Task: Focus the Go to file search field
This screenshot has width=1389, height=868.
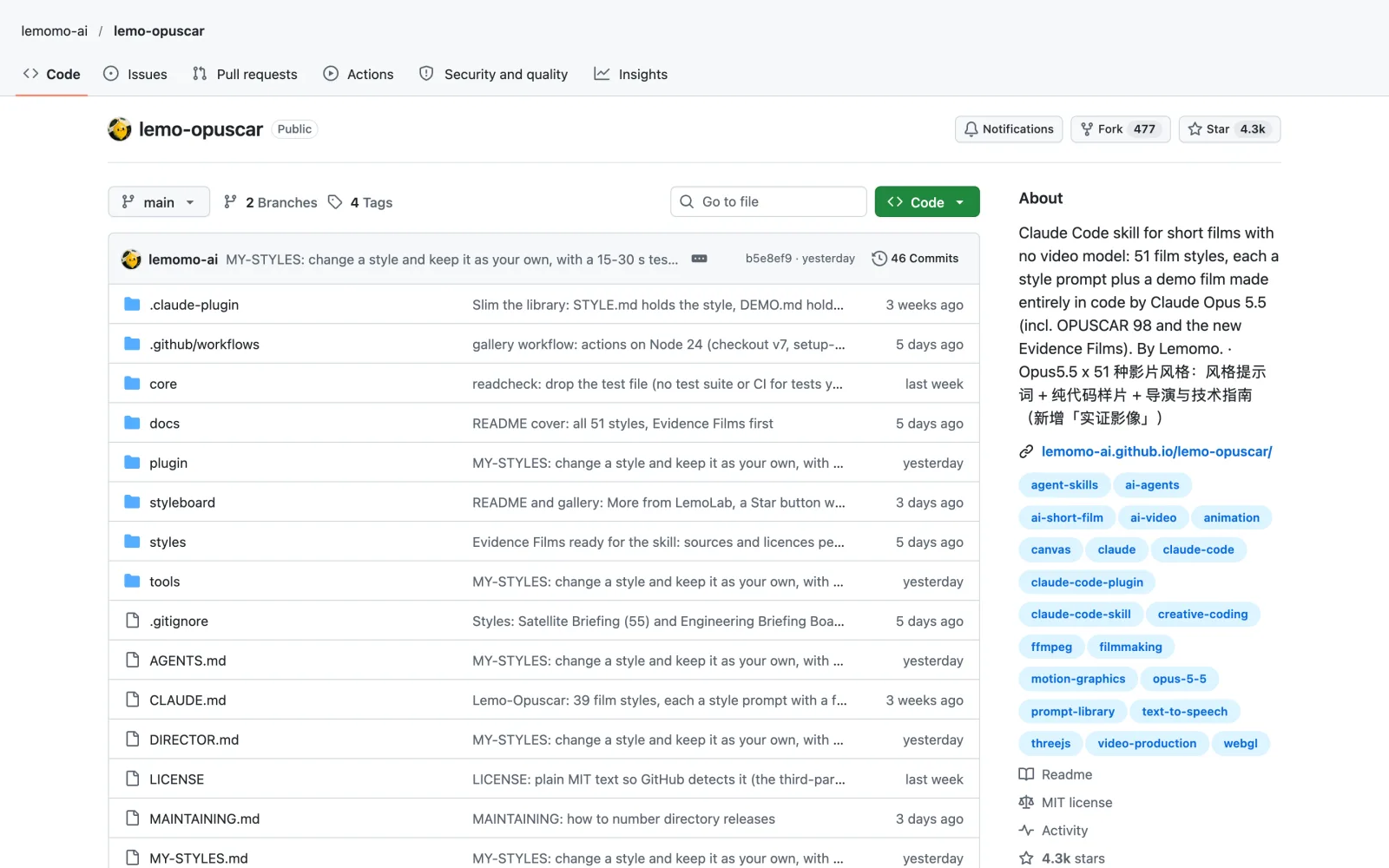Action: tap(768, 201)
